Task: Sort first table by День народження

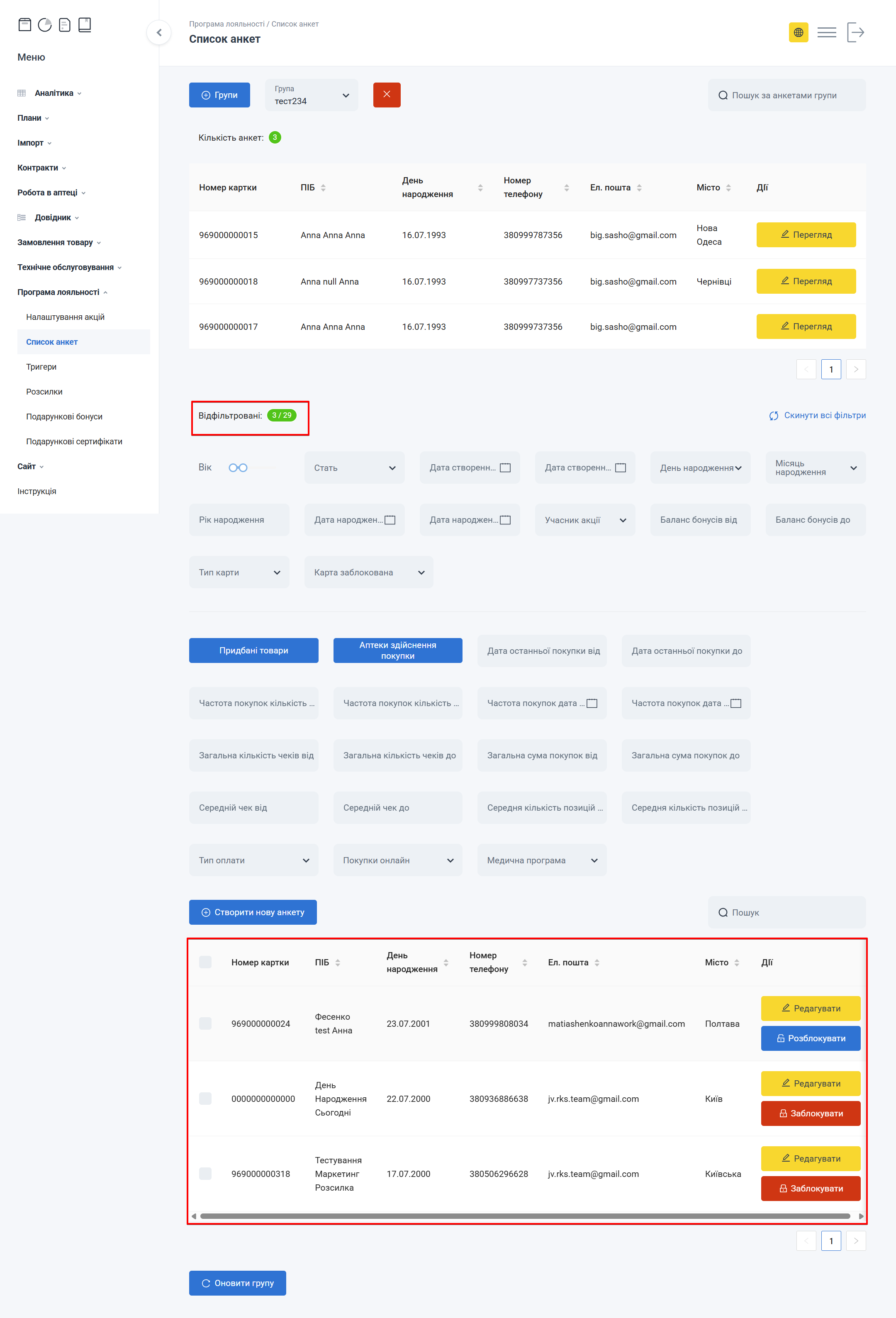Action: click(480, 188)
